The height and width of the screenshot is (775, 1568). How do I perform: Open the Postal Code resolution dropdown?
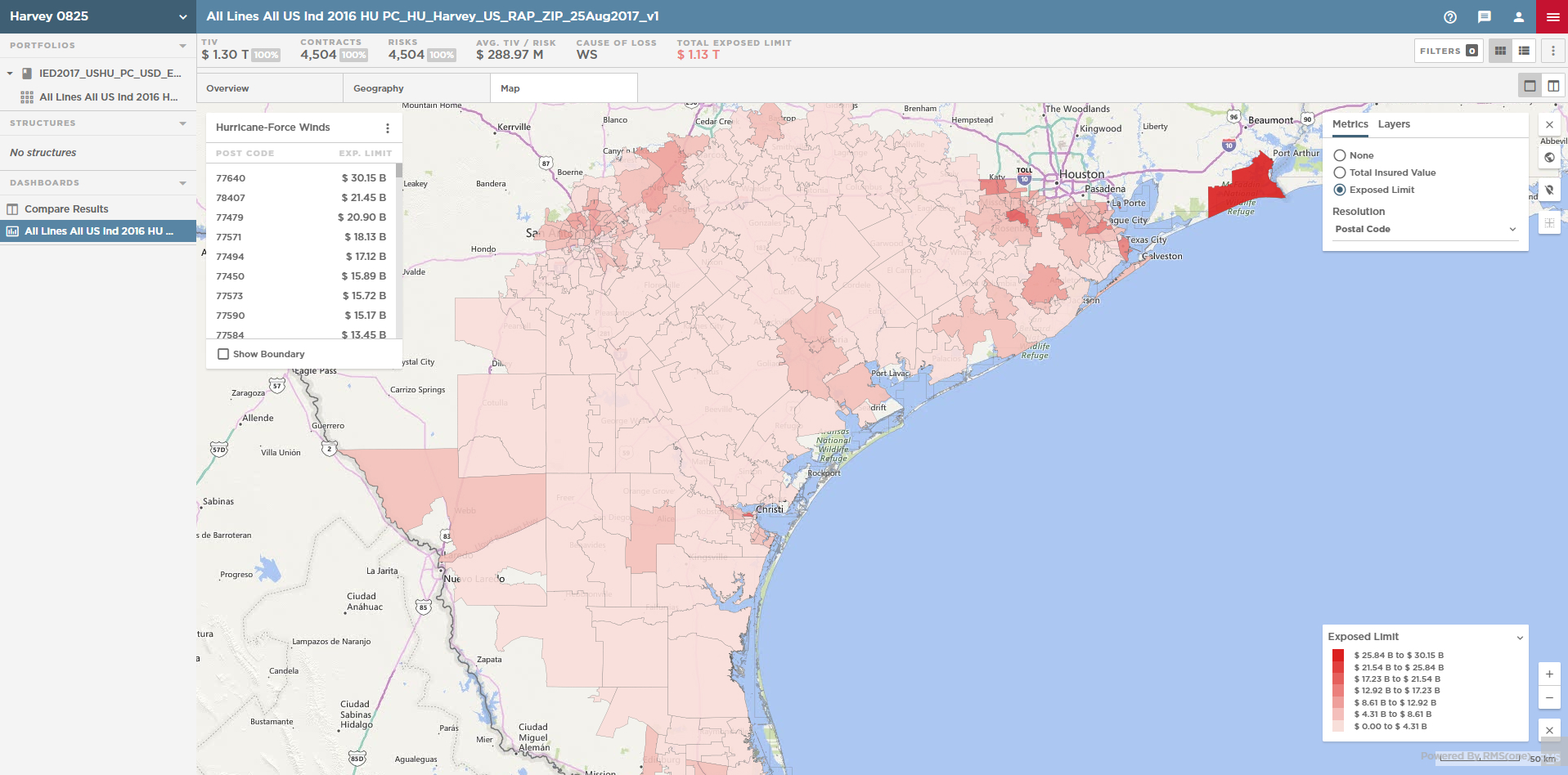[1425, 229]
